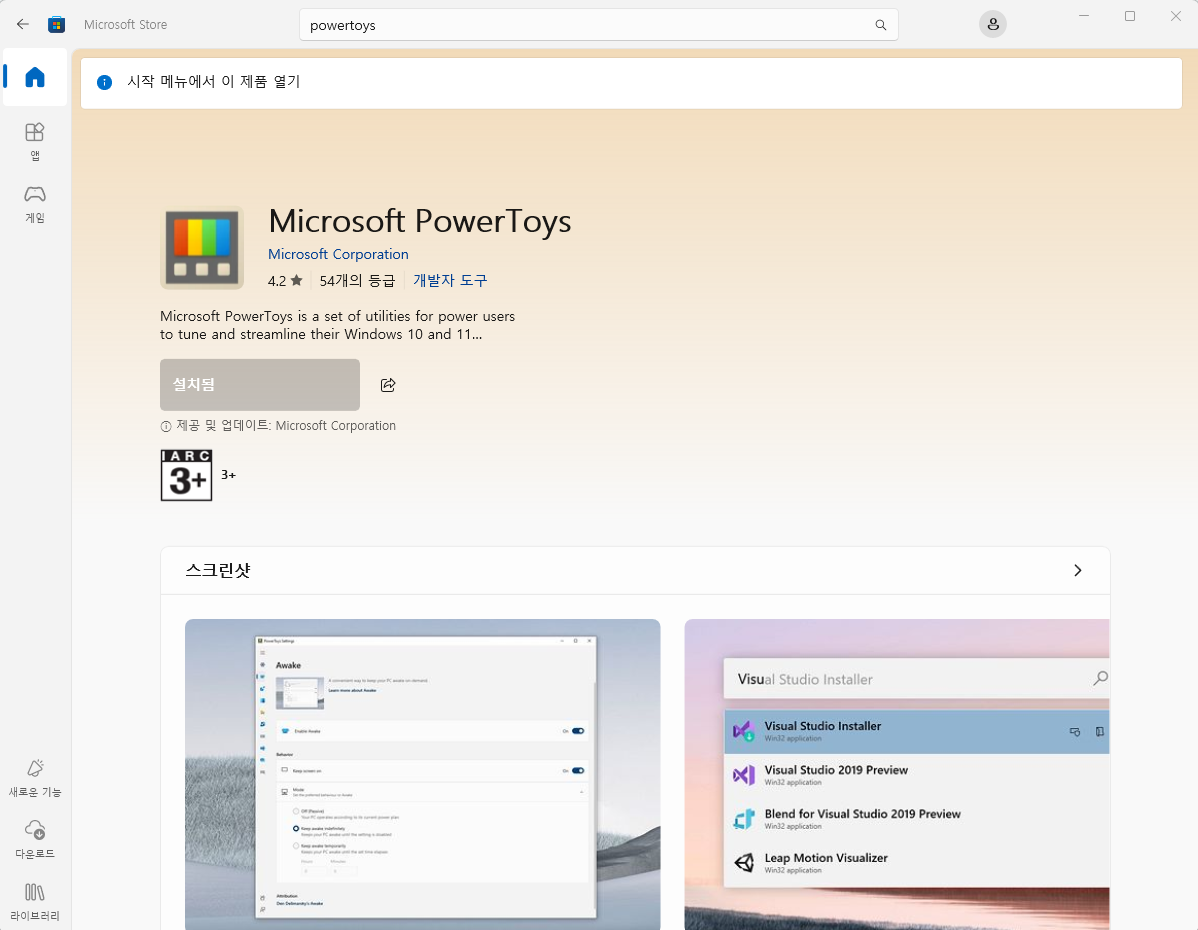Viewport: 1198px width, 930px height.
Task: Open the 게임 (Gaming) sidebar section
Action: (x=35, y=204)
